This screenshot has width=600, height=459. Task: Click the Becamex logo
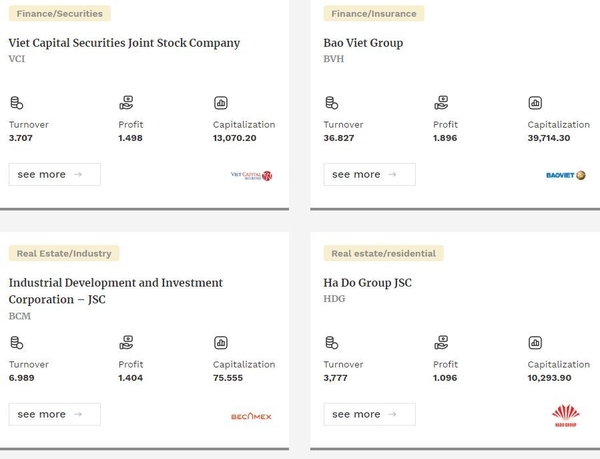click(x=251, y=416)
